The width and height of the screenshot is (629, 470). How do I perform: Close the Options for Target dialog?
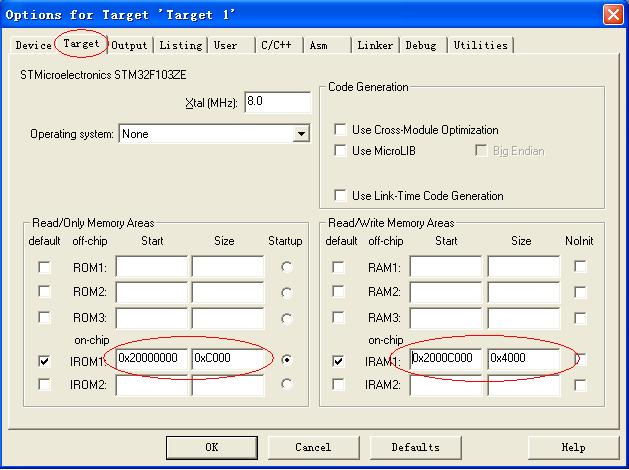point(613,15)
